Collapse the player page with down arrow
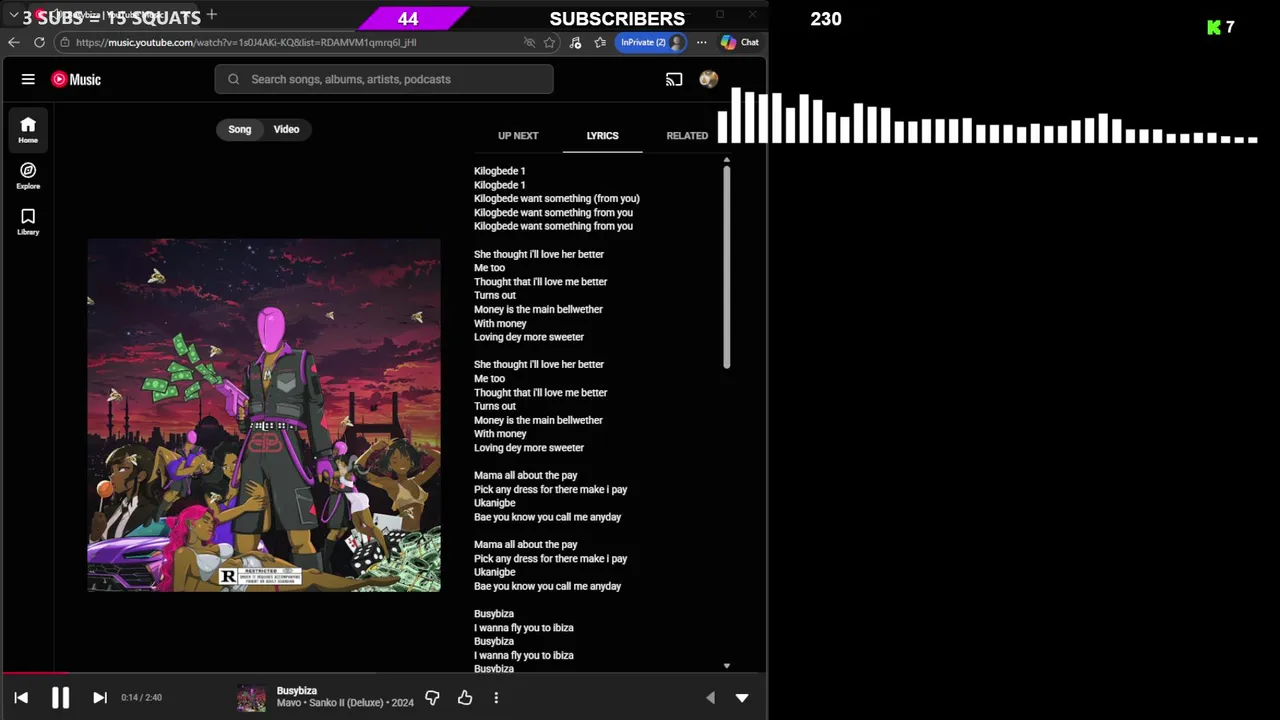Screen dimensions: 1280x720 742,698
